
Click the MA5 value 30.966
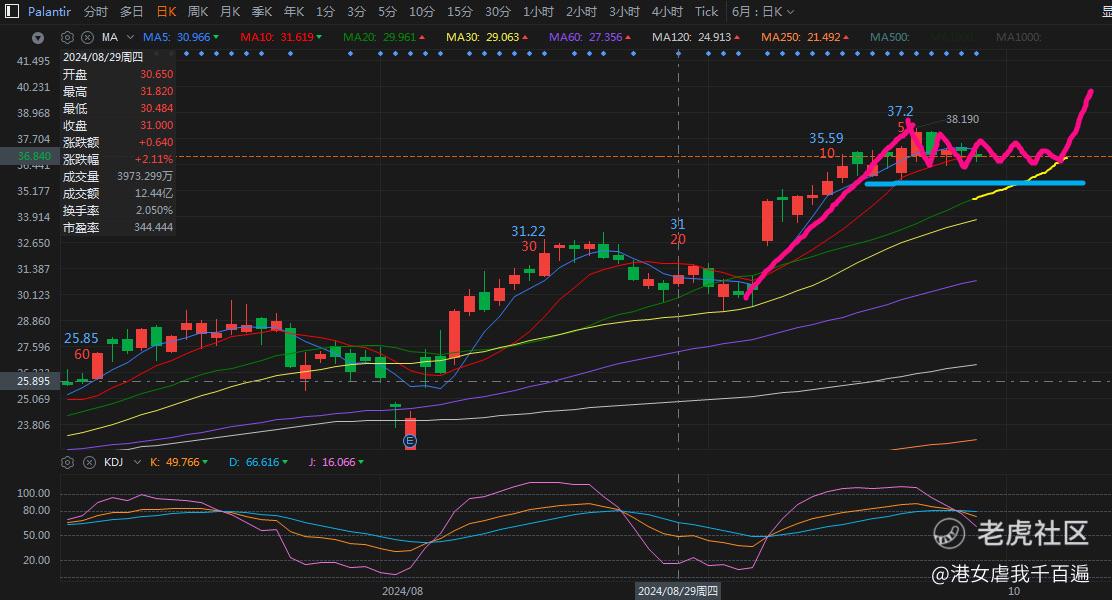(x=194, y=37)
